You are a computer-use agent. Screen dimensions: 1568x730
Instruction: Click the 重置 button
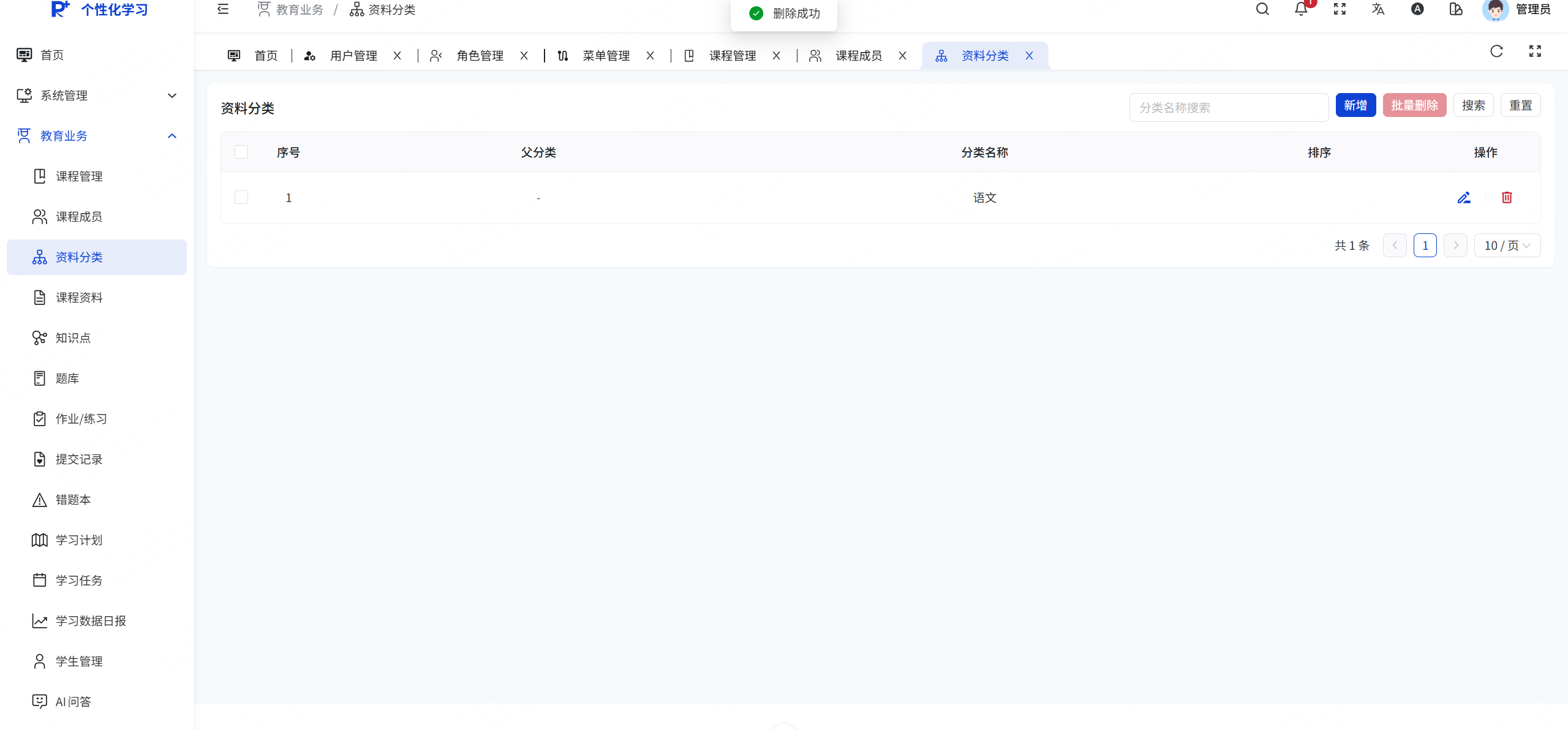1520,105
